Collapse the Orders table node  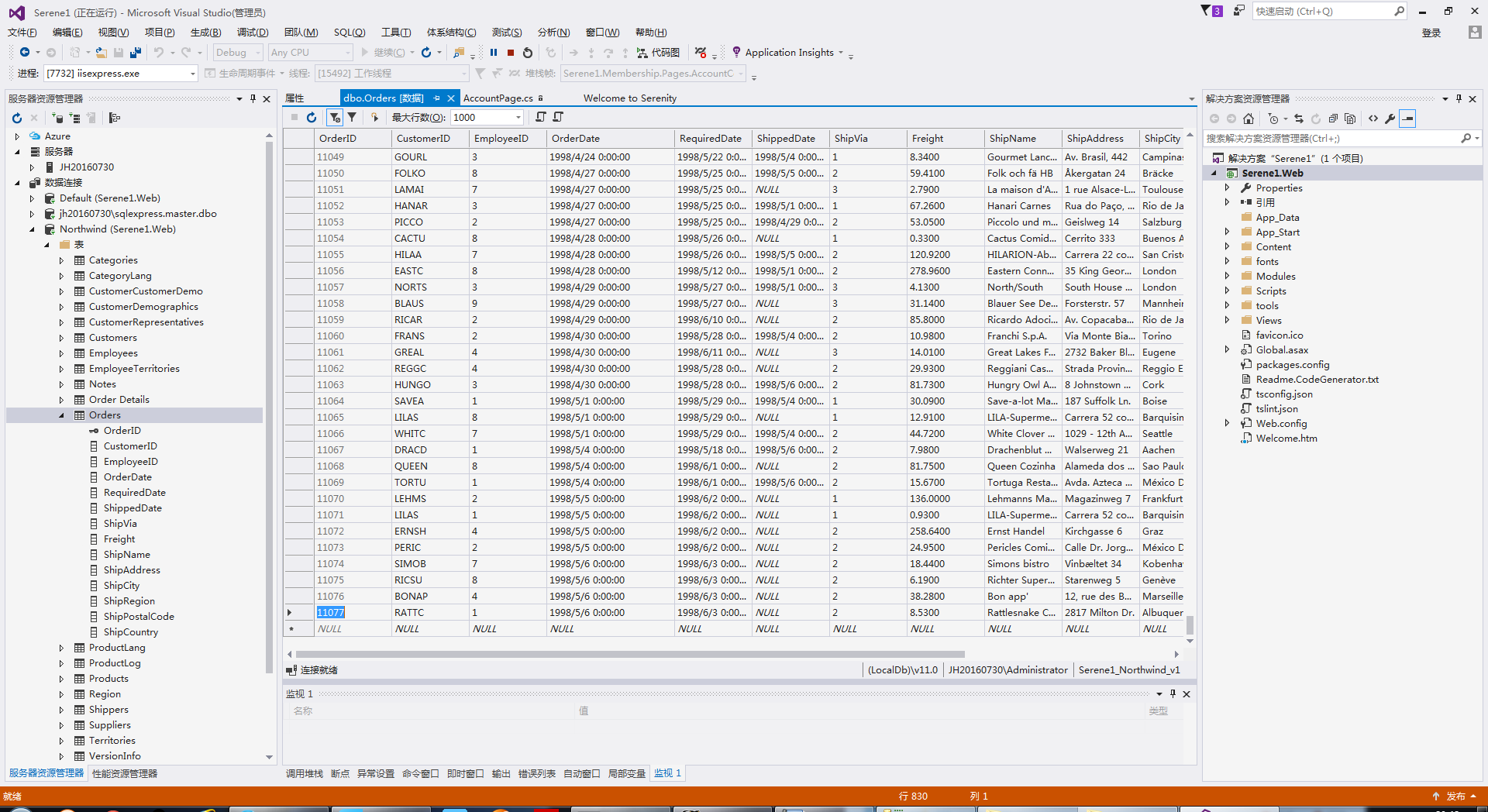coord(62,415)
